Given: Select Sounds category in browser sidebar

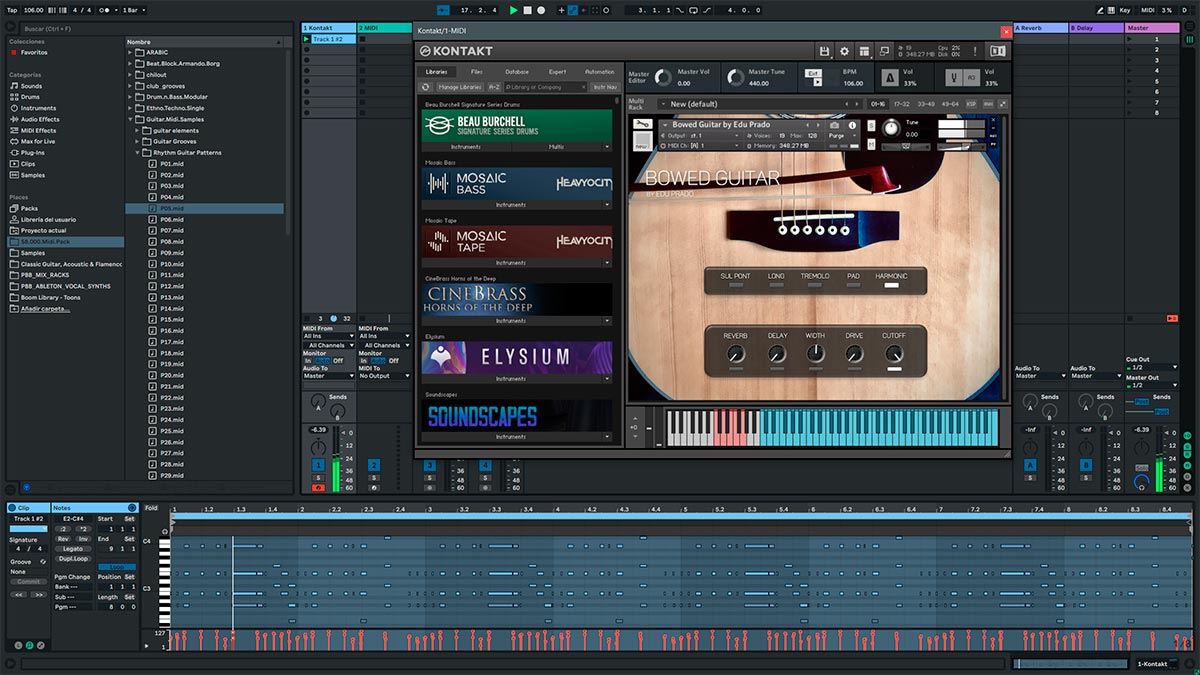Looking at the screenshot, I should tap(32, 86).
